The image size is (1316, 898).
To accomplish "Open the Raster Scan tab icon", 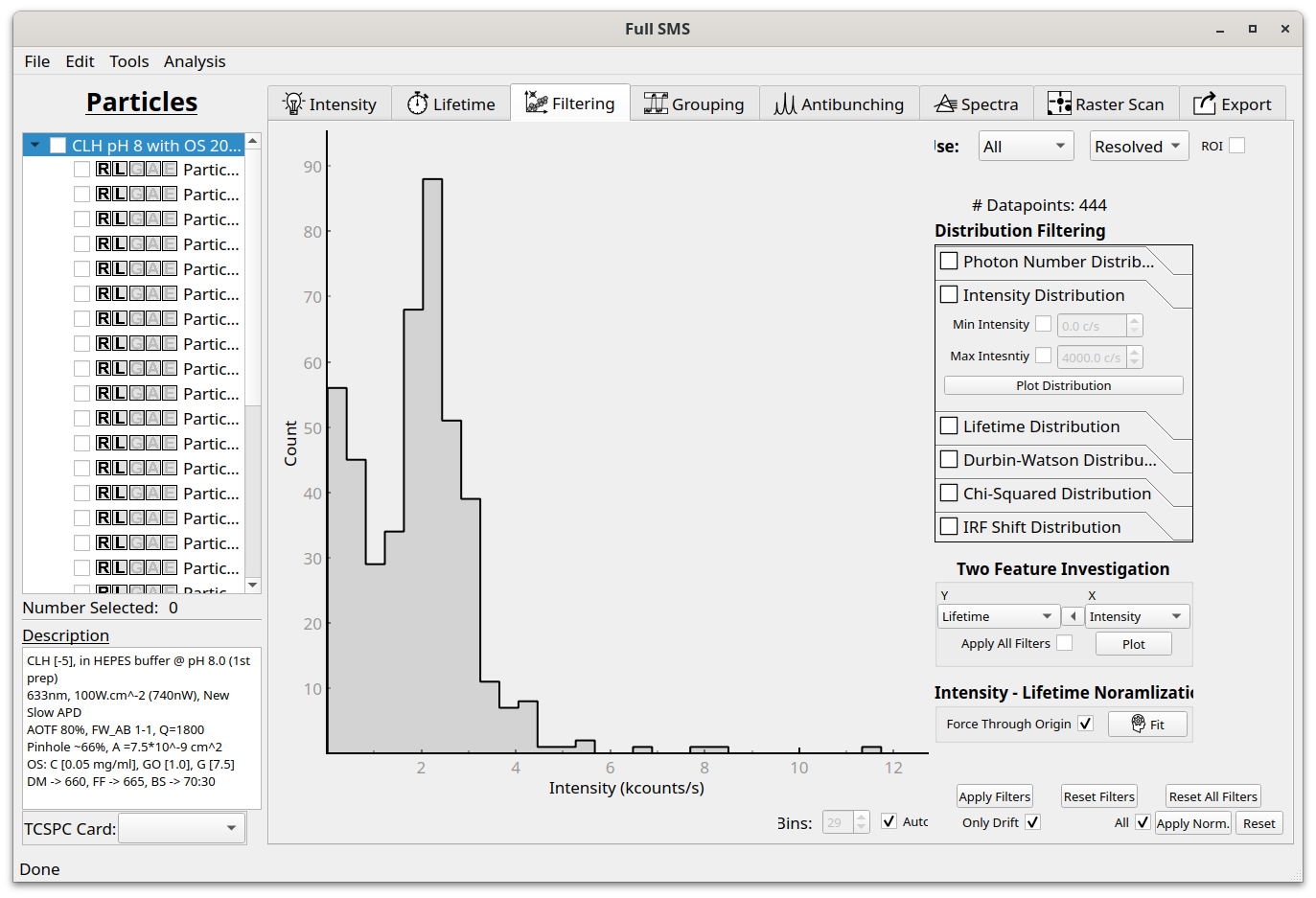I will point(1059,104).
